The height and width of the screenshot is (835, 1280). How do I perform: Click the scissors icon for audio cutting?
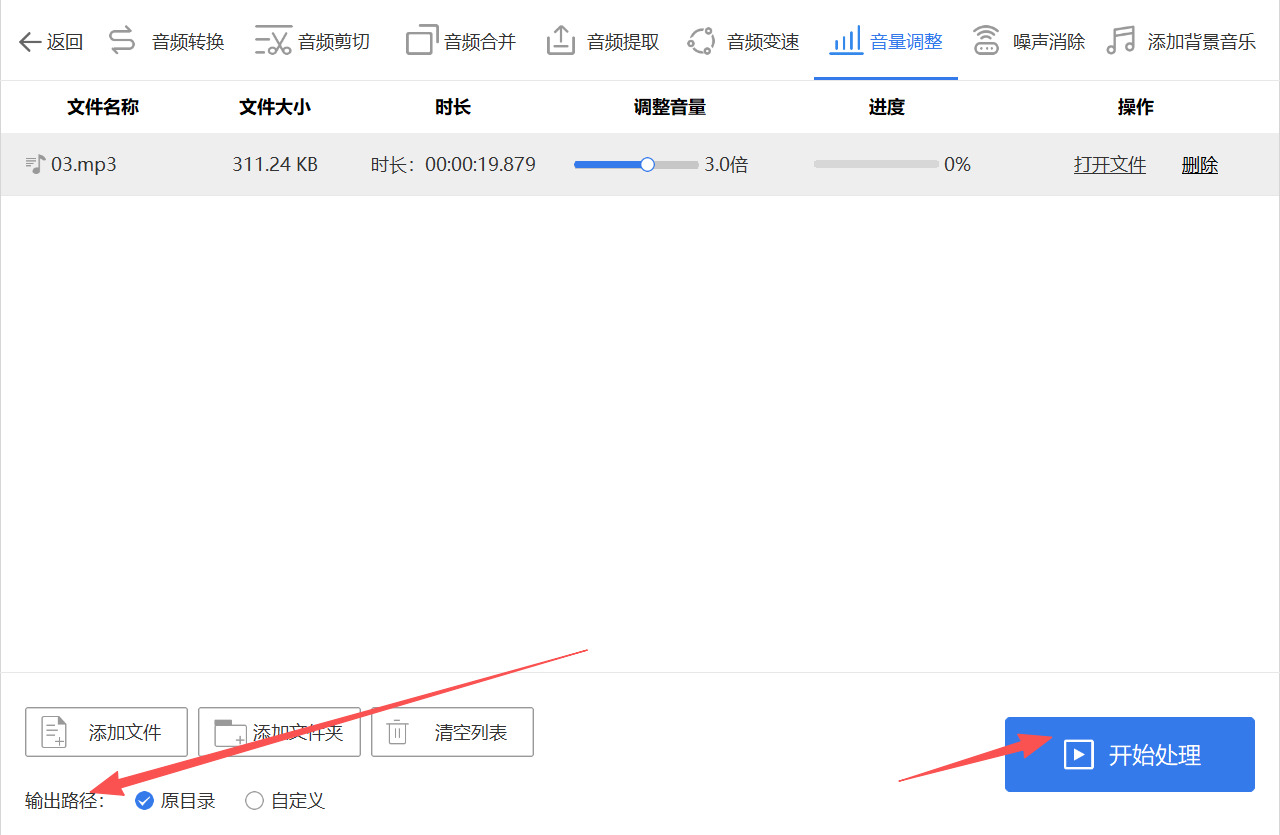[x=272, y=41]
